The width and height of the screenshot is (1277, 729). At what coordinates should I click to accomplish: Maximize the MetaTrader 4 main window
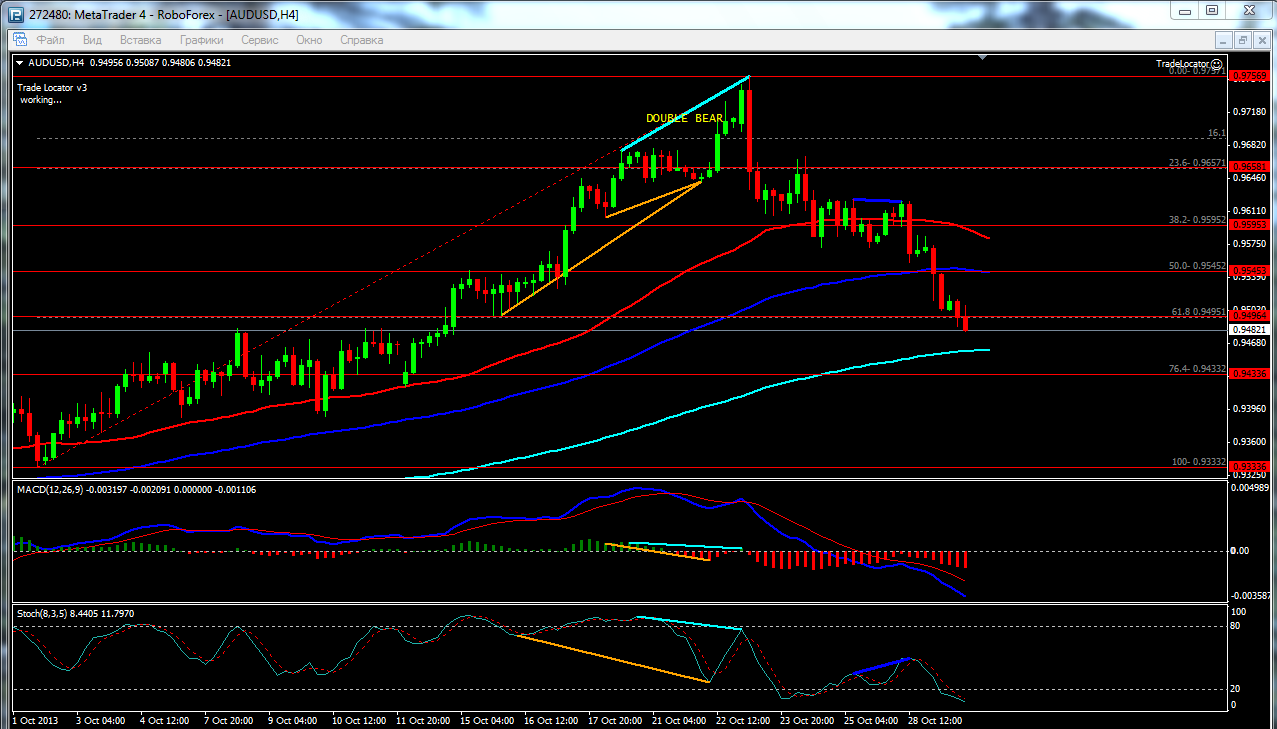[1211, 10]
